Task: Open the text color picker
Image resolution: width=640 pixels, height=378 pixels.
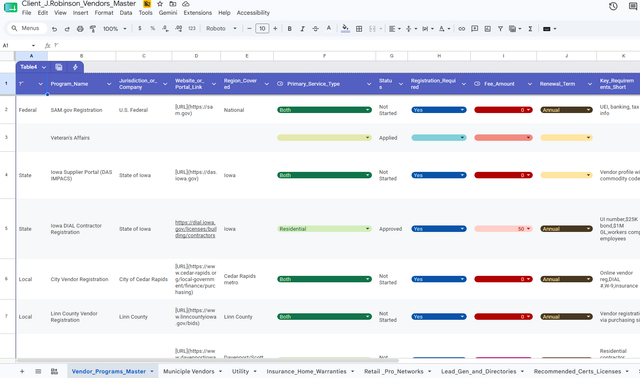Action: click(x=329, y=29)
